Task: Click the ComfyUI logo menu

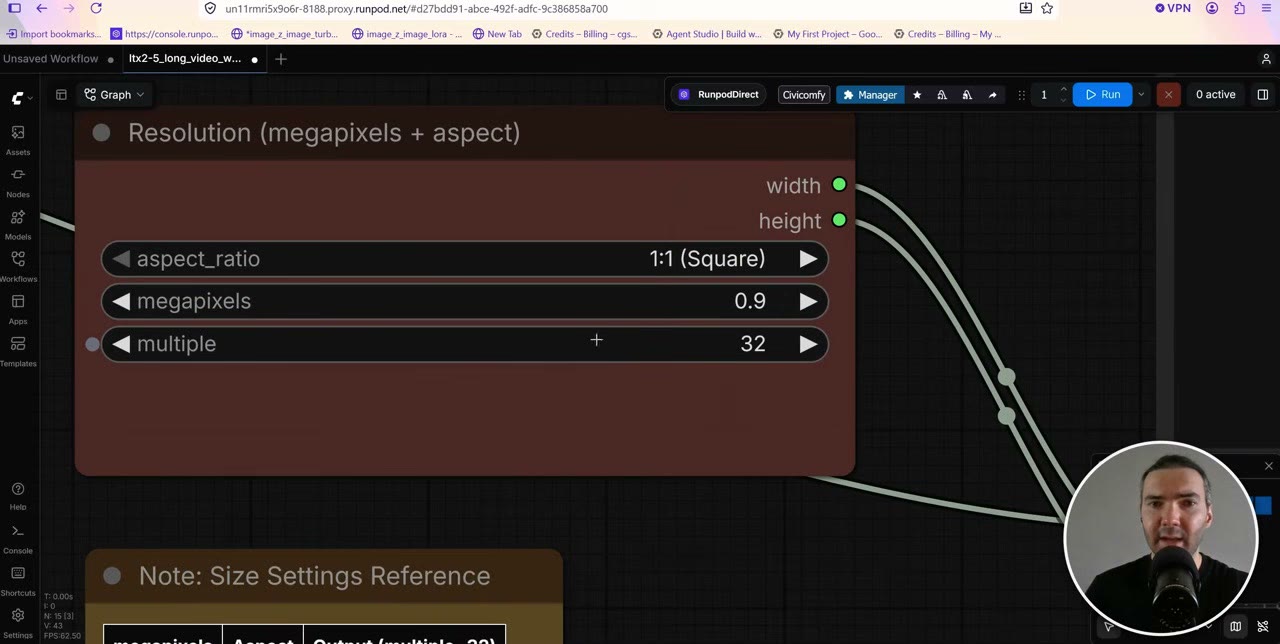Action: tap(22, 97)
